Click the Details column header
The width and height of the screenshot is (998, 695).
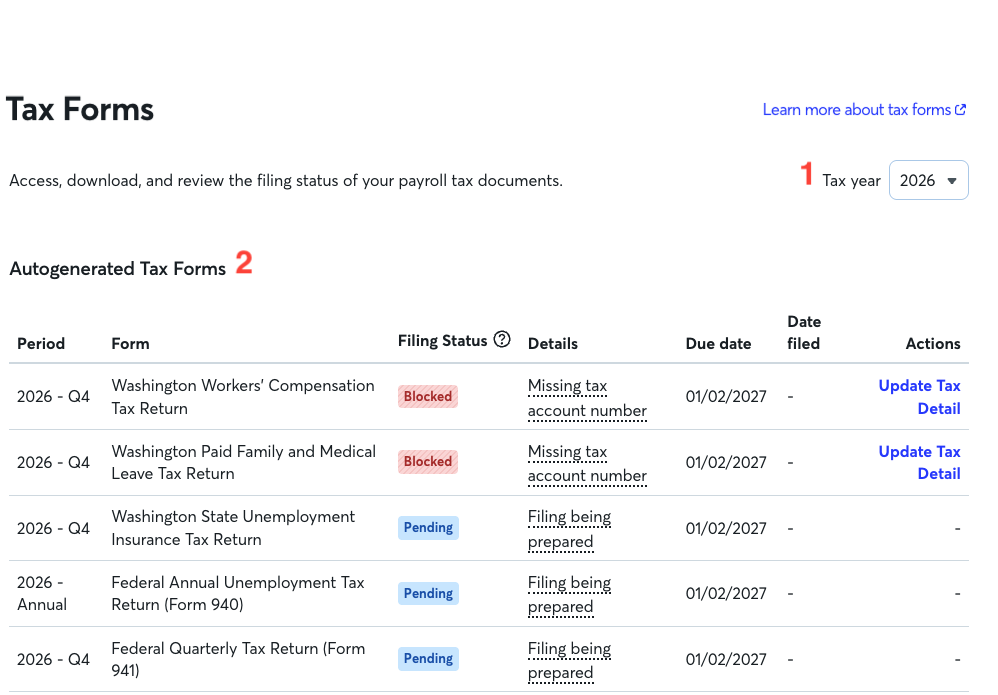coord(552,344)
